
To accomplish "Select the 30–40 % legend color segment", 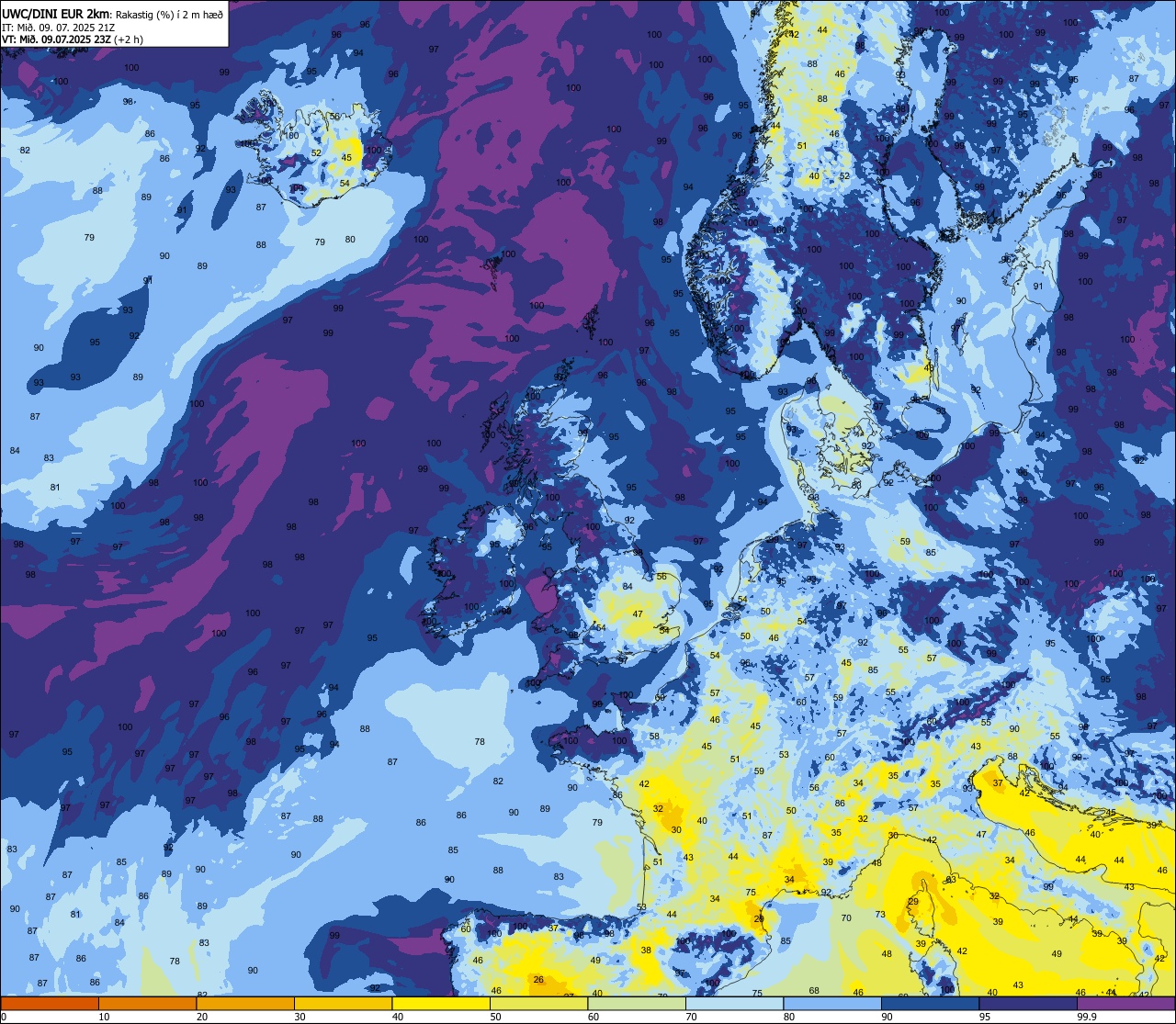I will coord(343,1004).
